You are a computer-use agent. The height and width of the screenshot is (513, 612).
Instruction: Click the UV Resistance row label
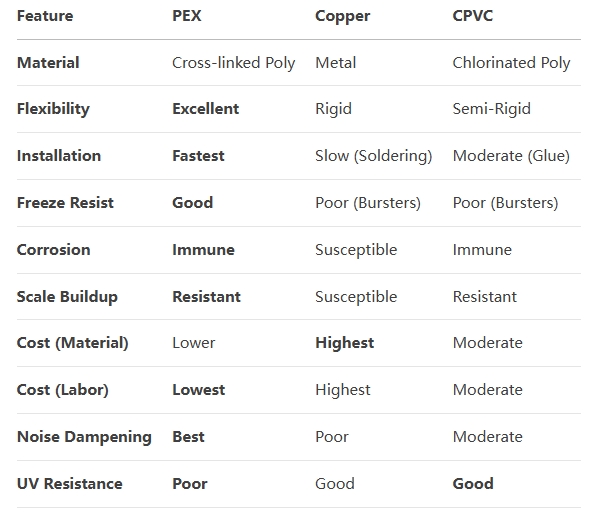click(69, 484)
